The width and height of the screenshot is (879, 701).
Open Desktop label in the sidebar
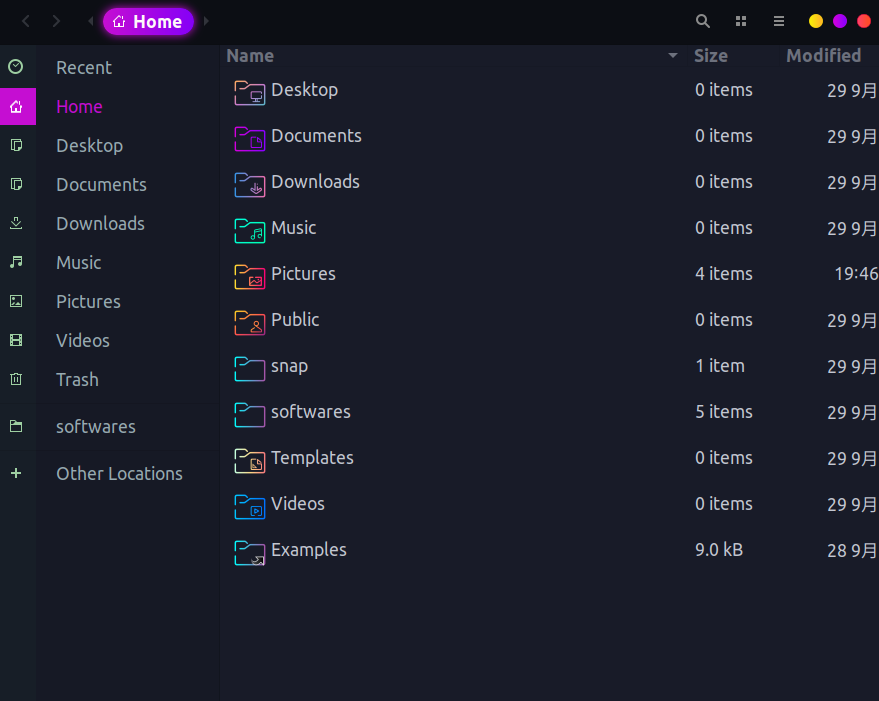[x=89, y=146]
